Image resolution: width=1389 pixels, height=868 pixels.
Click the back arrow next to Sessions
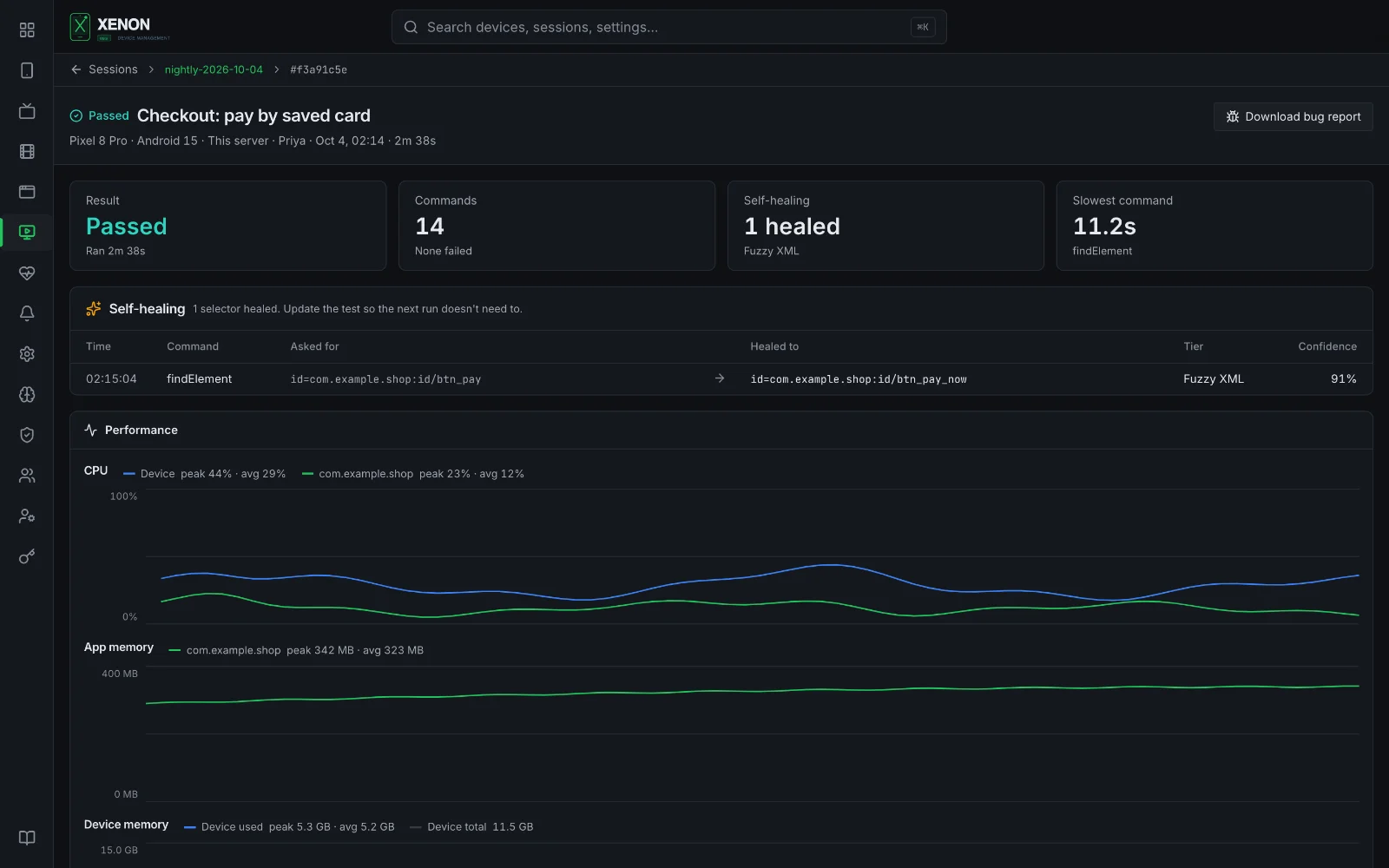click(x=76, y=69)
